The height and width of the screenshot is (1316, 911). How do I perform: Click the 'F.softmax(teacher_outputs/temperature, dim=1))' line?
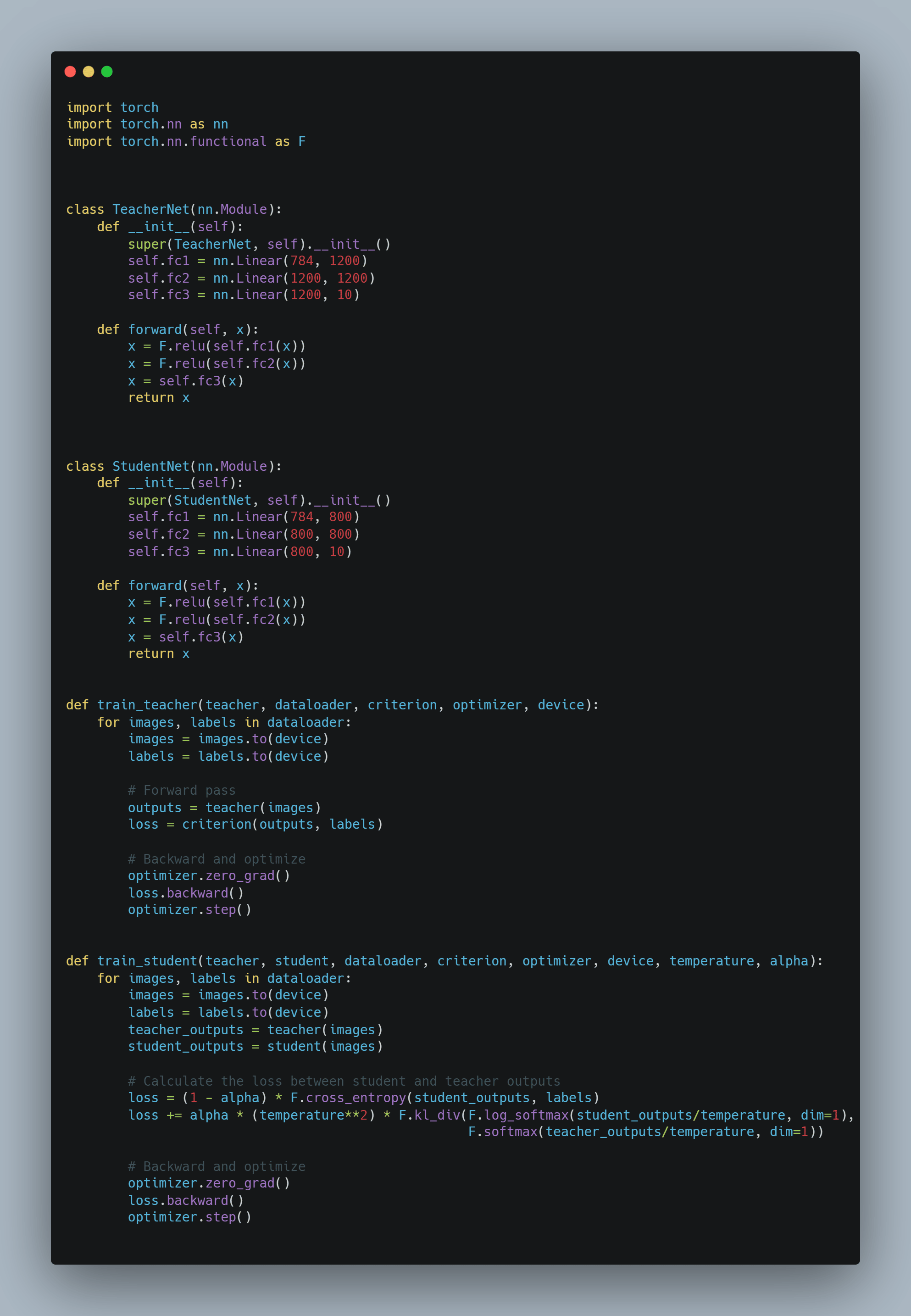[646, 1132]
